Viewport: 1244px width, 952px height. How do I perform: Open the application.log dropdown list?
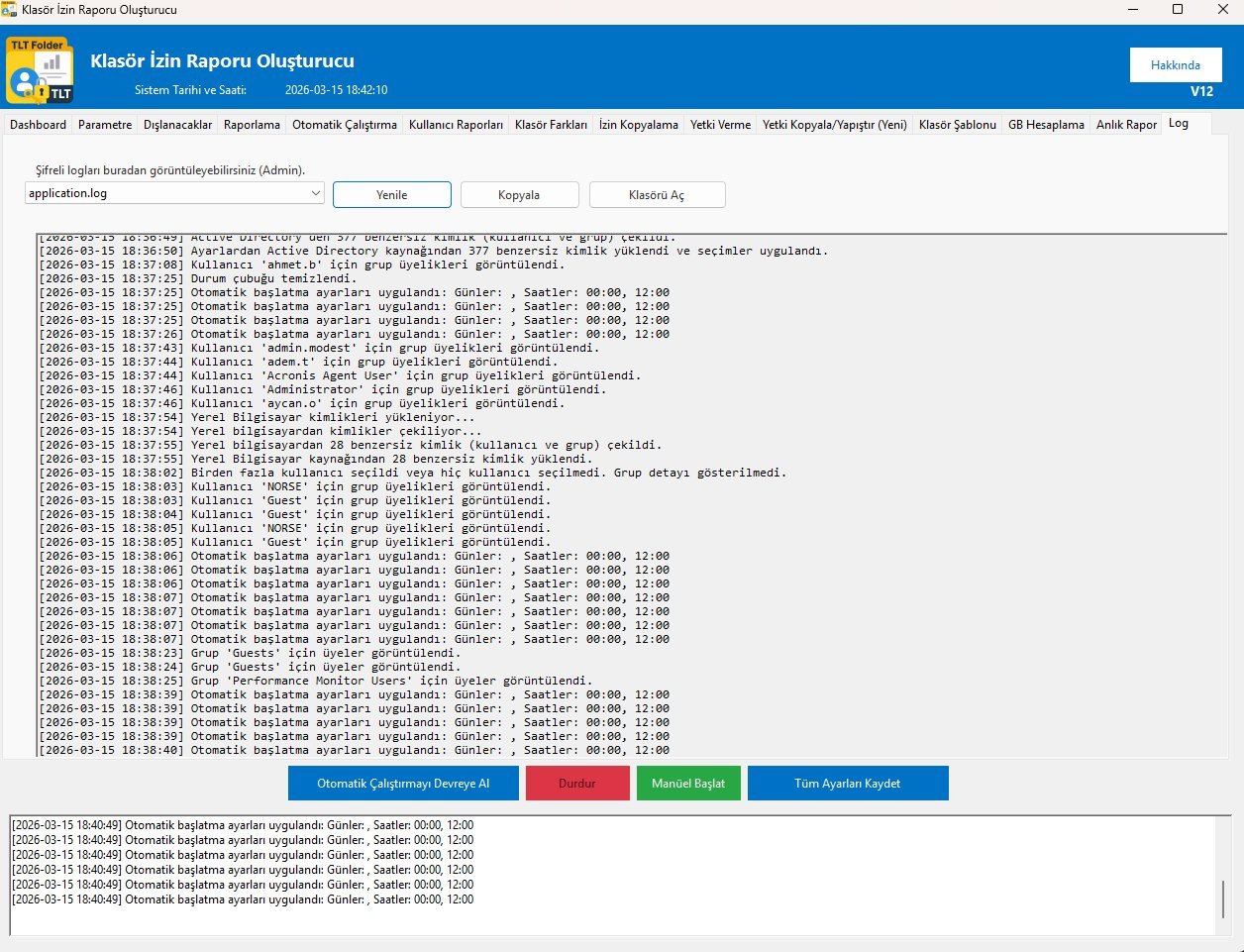[x=316, y=193]
